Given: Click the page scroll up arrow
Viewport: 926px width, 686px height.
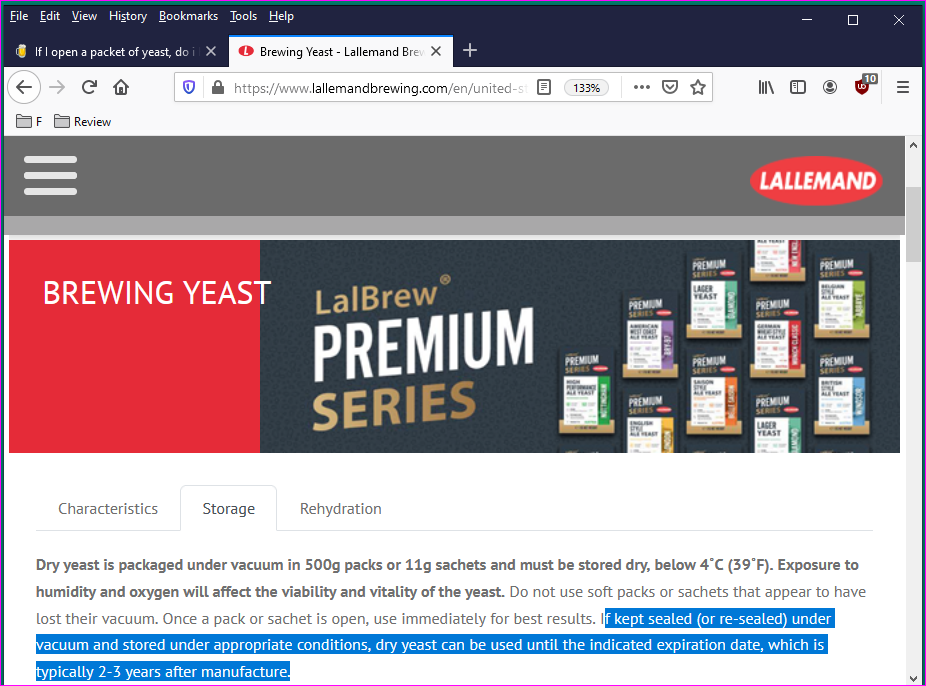Looking at the screenshot, I should click(x=914, y=145).
